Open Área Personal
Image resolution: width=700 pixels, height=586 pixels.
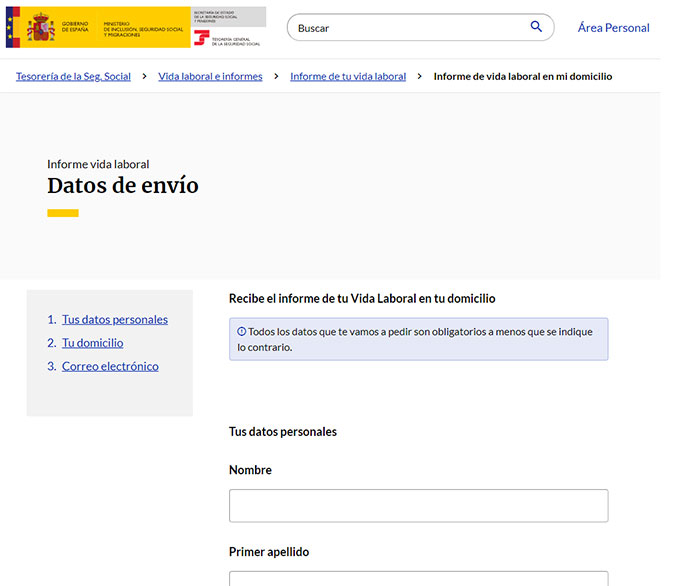613,28
